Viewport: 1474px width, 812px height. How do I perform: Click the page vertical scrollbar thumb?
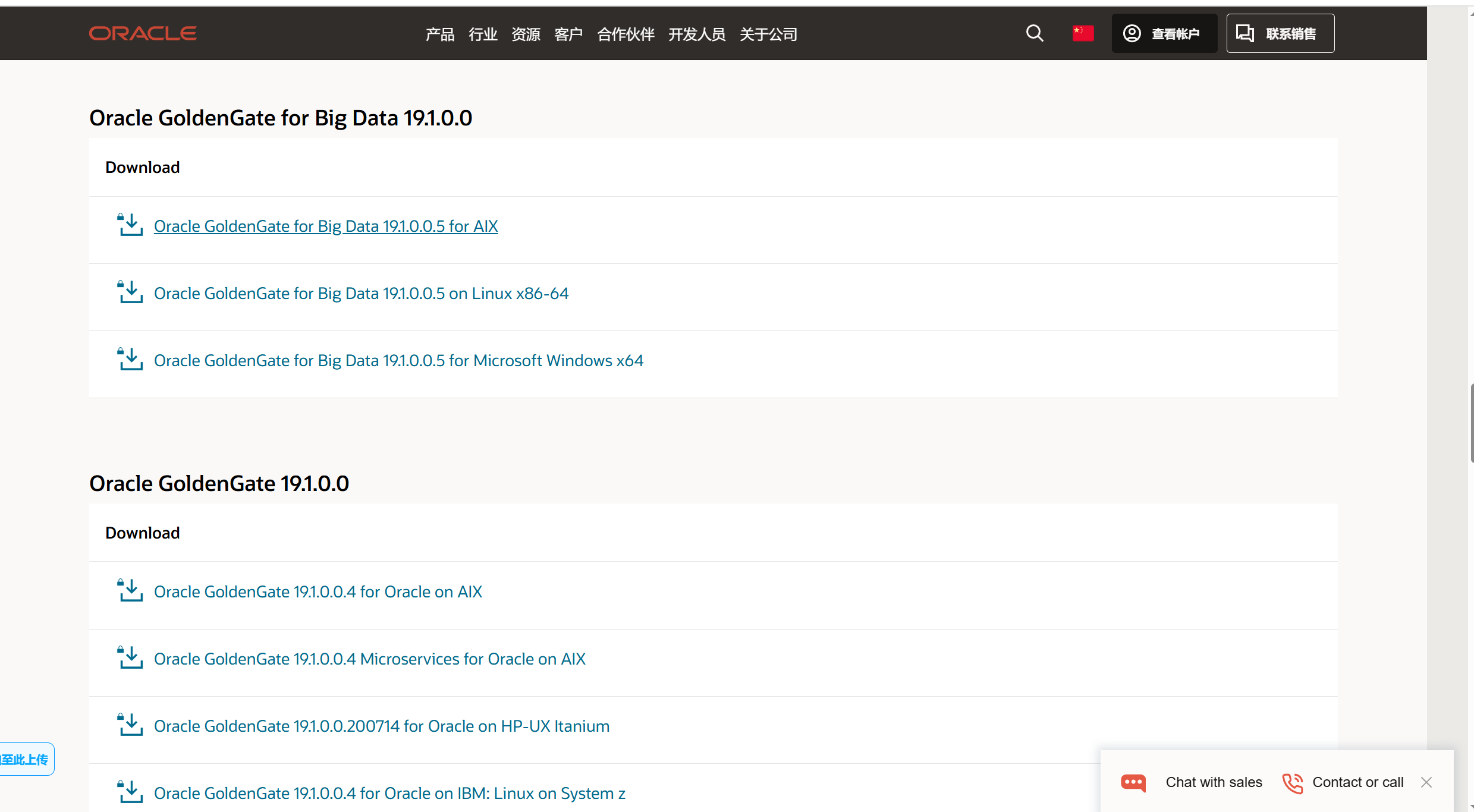click(x=1472, y=423)
